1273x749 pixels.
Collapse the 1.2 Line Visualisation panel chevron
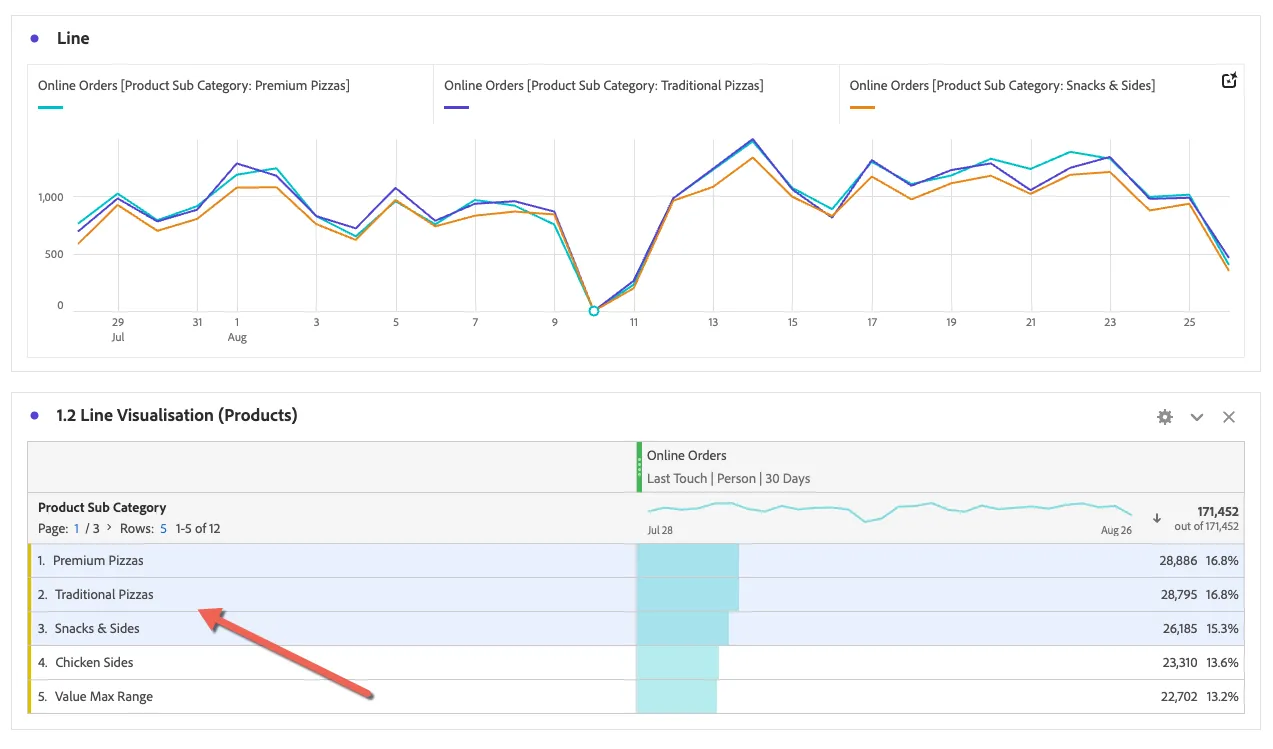1197,417
